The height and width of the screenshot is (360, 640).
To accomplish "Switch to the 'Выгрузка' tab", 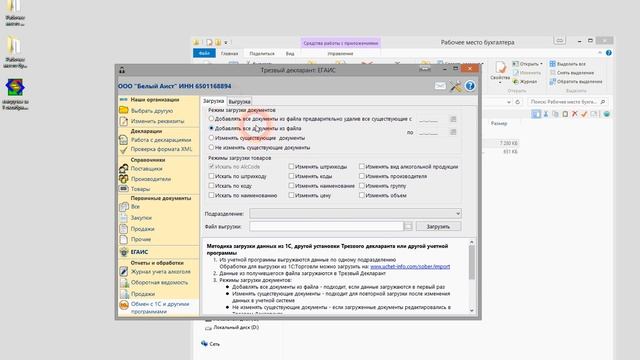I will point(239,102).
